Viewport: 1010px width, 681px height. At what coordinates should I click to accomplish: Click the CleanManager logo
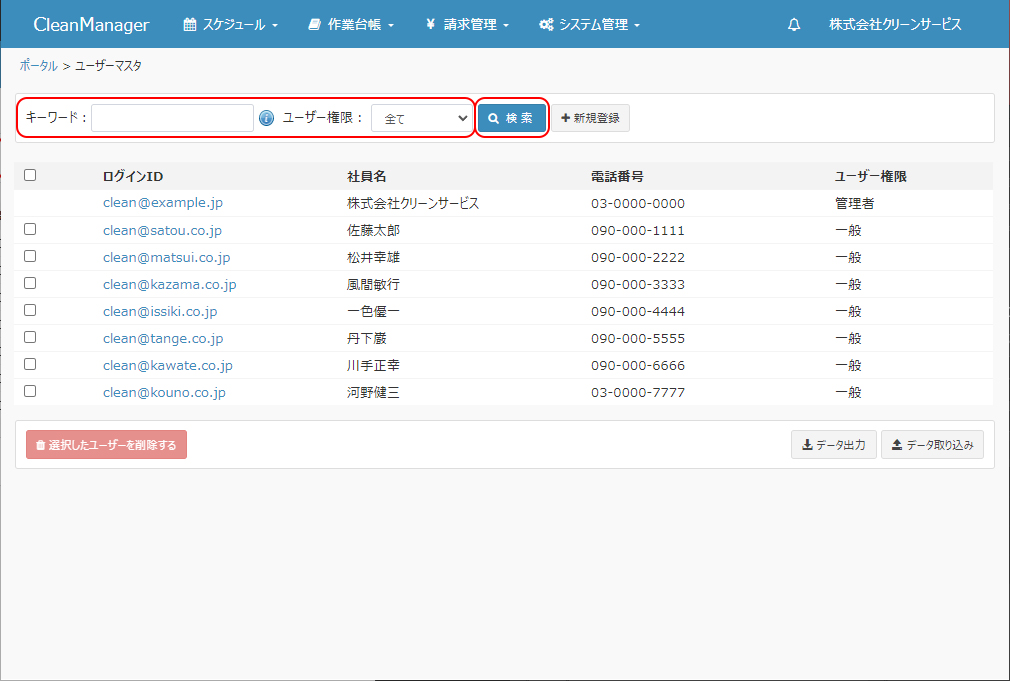click(91, 25)
